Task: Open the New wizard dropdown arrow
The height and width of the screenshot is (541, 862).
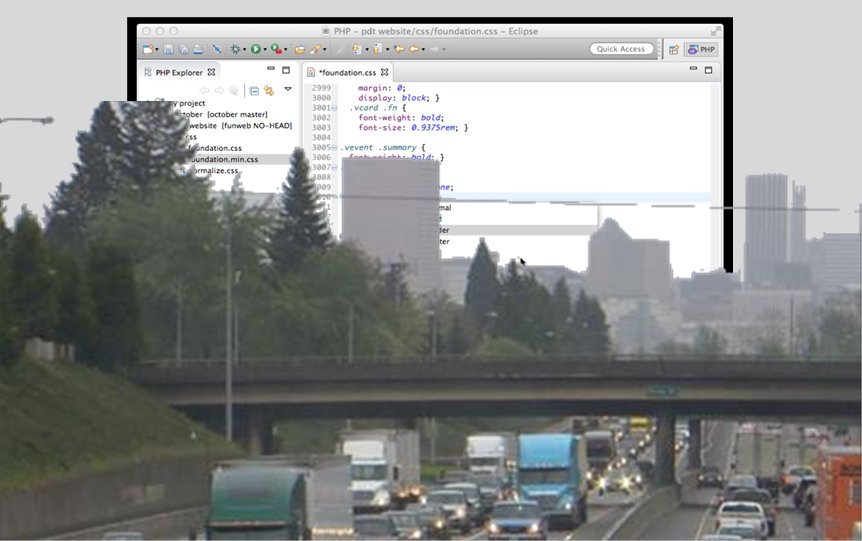Action: (157, 49)
